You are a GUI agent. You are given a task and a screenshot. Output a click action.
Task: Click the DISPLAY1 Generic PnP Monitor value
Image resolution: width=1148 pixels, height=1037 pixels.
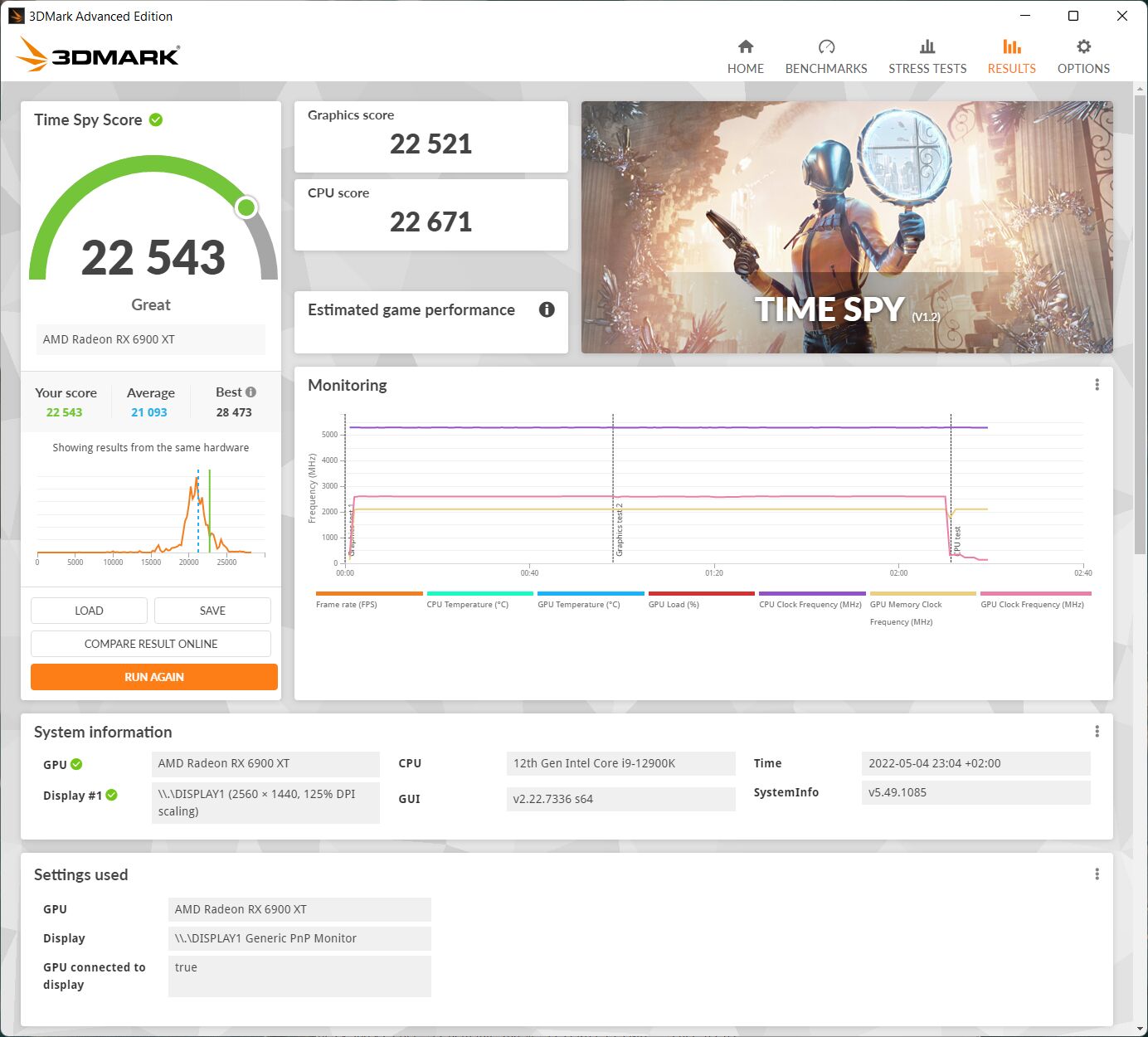point(299,938)
